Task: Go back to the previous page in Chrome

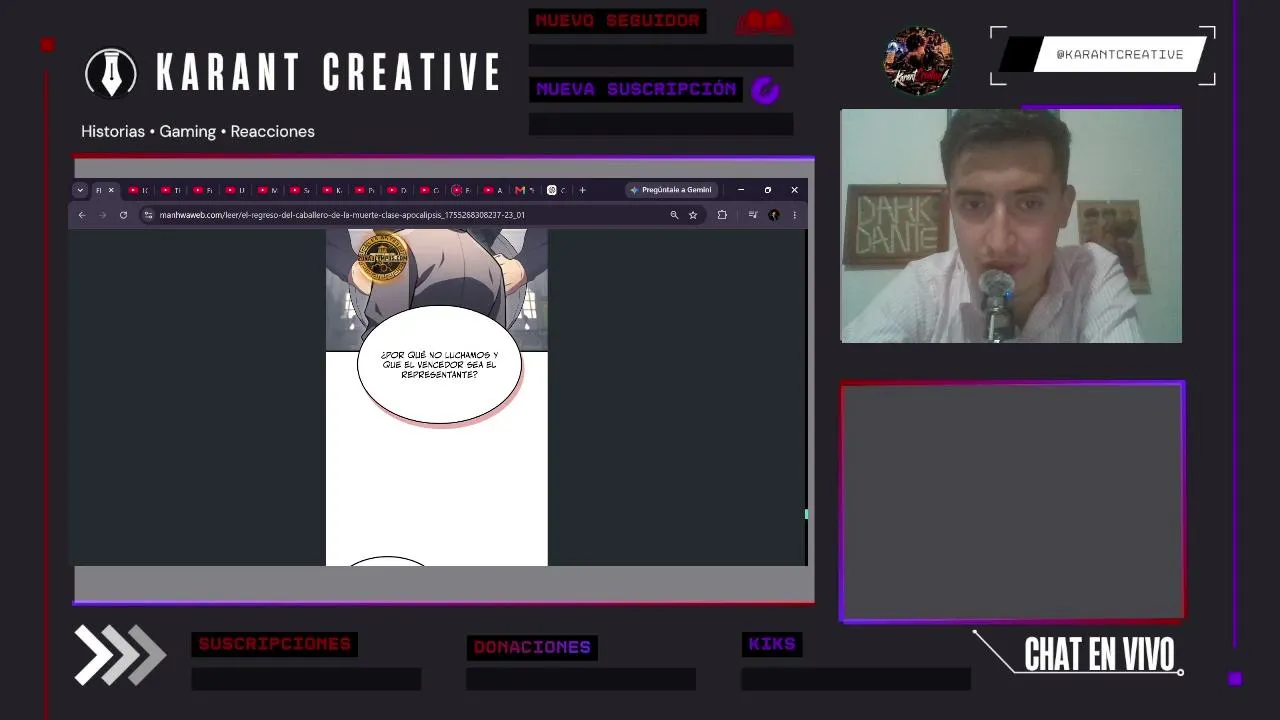Action: click(82, 215)
